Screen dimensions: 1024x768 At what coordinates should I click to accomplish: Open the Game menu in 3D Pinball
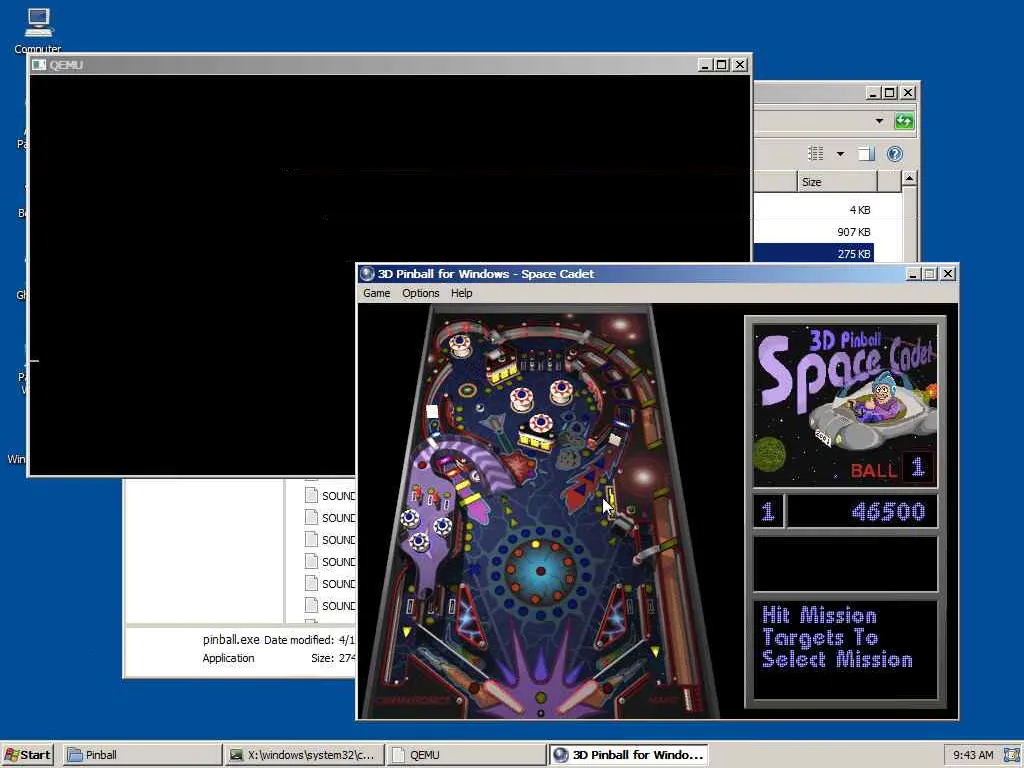(376, 293)
